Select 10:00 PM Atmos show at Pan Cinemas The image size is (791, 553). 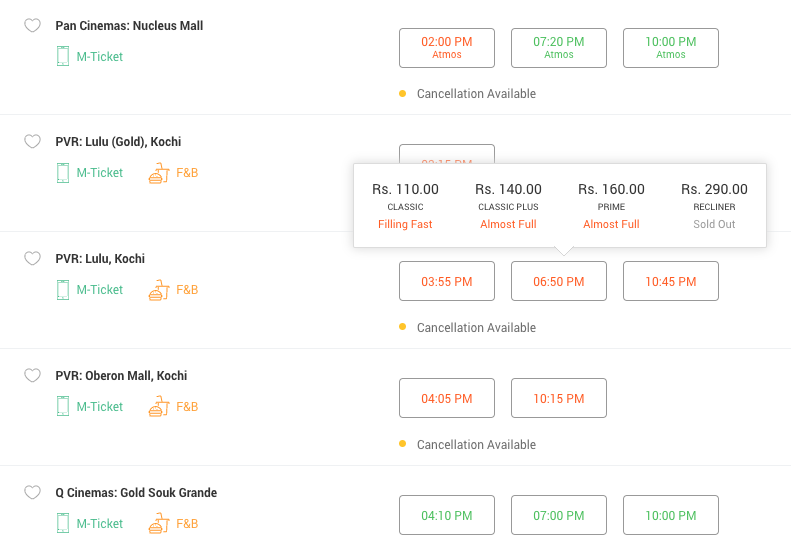tap(671, 47)
